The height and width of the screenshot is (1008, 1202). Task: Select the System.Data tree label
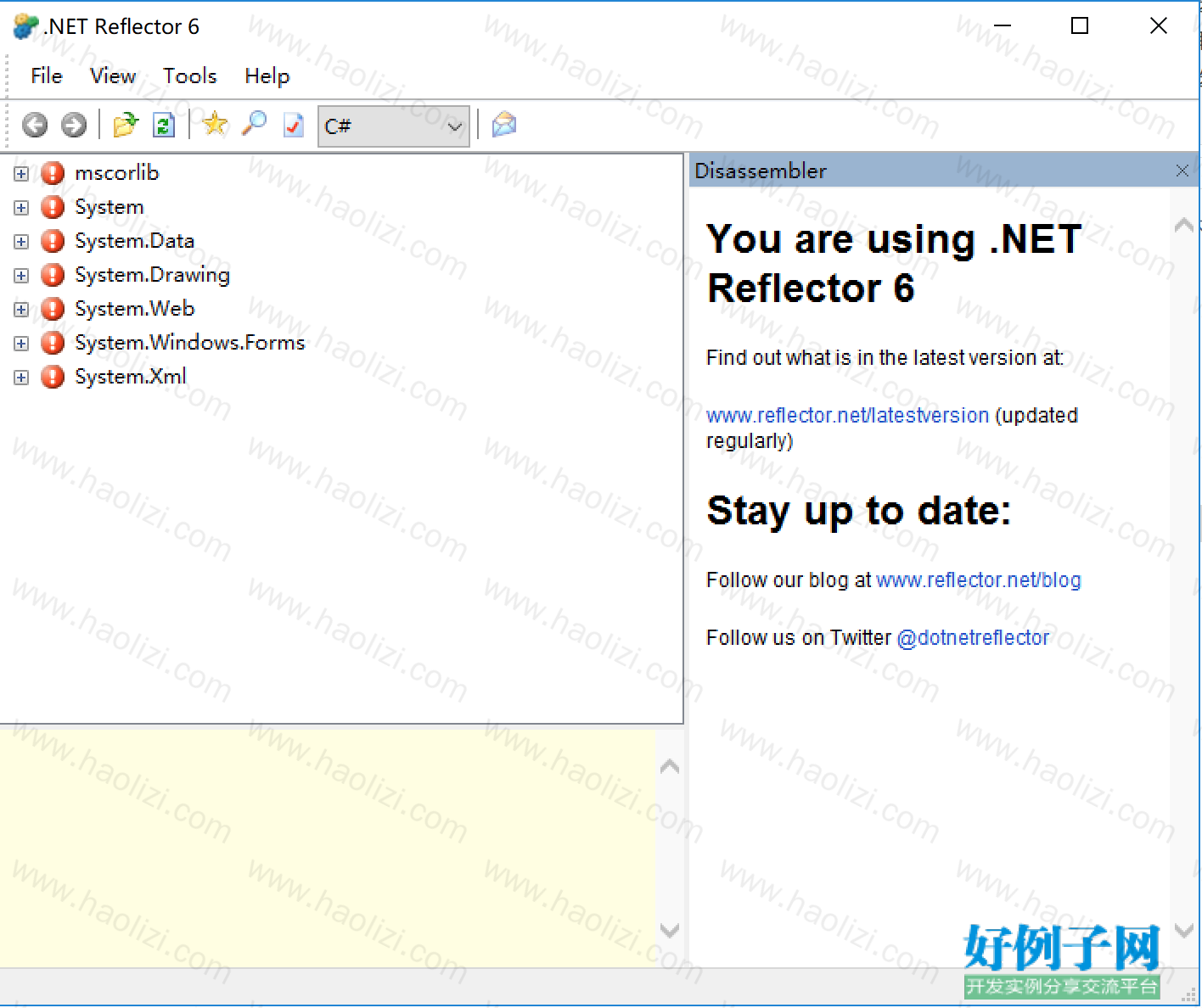pos(135,241)
